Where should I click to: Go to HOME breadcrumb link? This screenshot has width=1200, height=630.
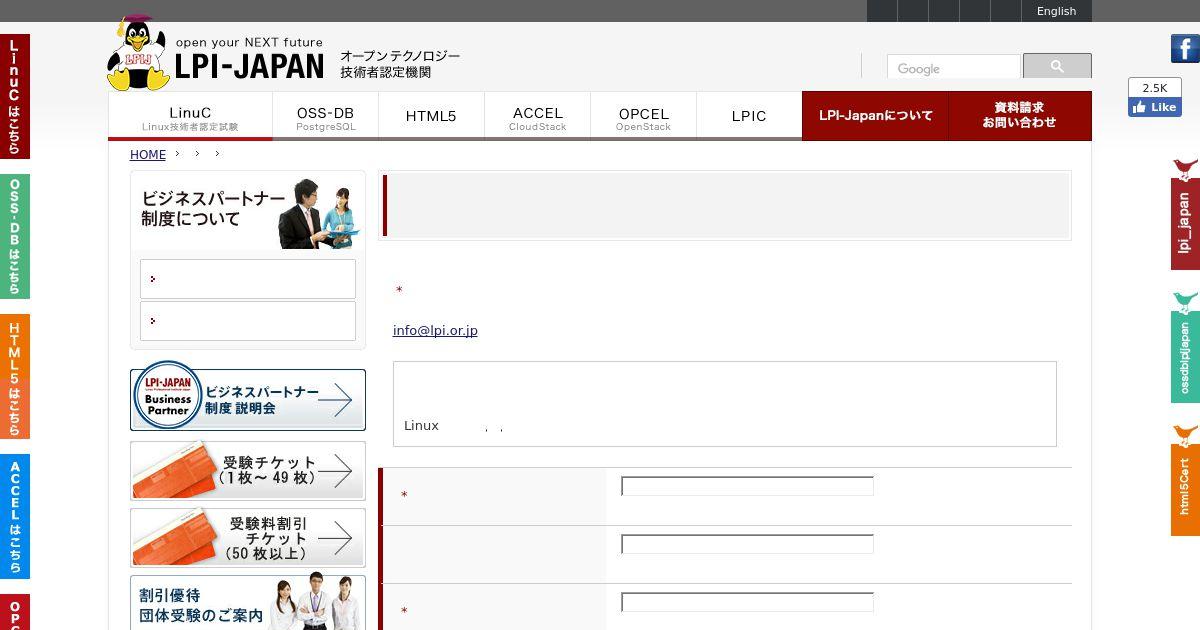click(x=148, y=155)
